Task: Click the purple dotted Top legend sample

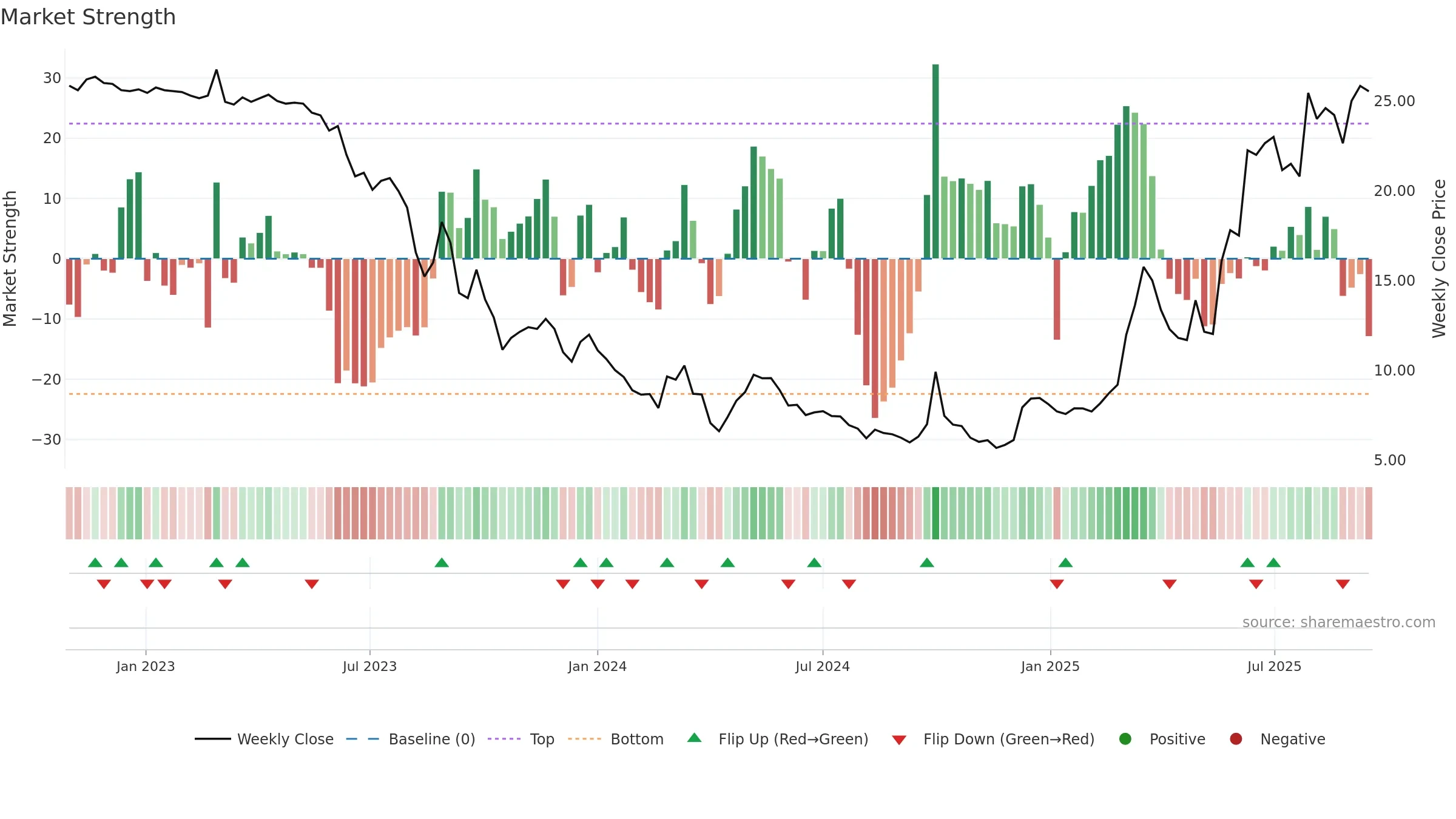Action: click(504, 739)
